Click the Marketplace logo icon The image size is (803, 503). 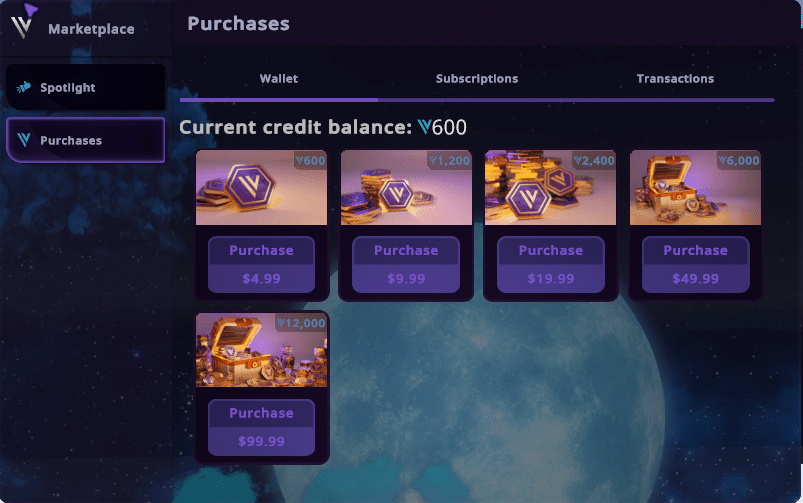click(x=24, y=20)
